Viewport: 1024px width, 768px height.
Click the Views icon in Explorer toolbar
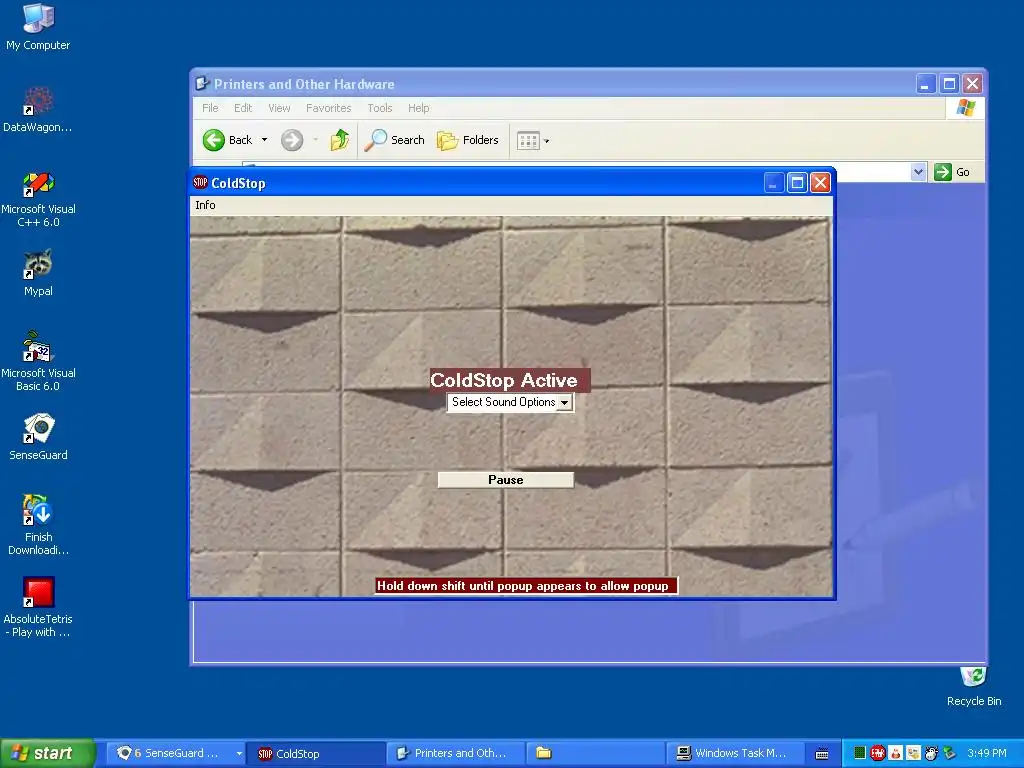(x=528, y=140)
